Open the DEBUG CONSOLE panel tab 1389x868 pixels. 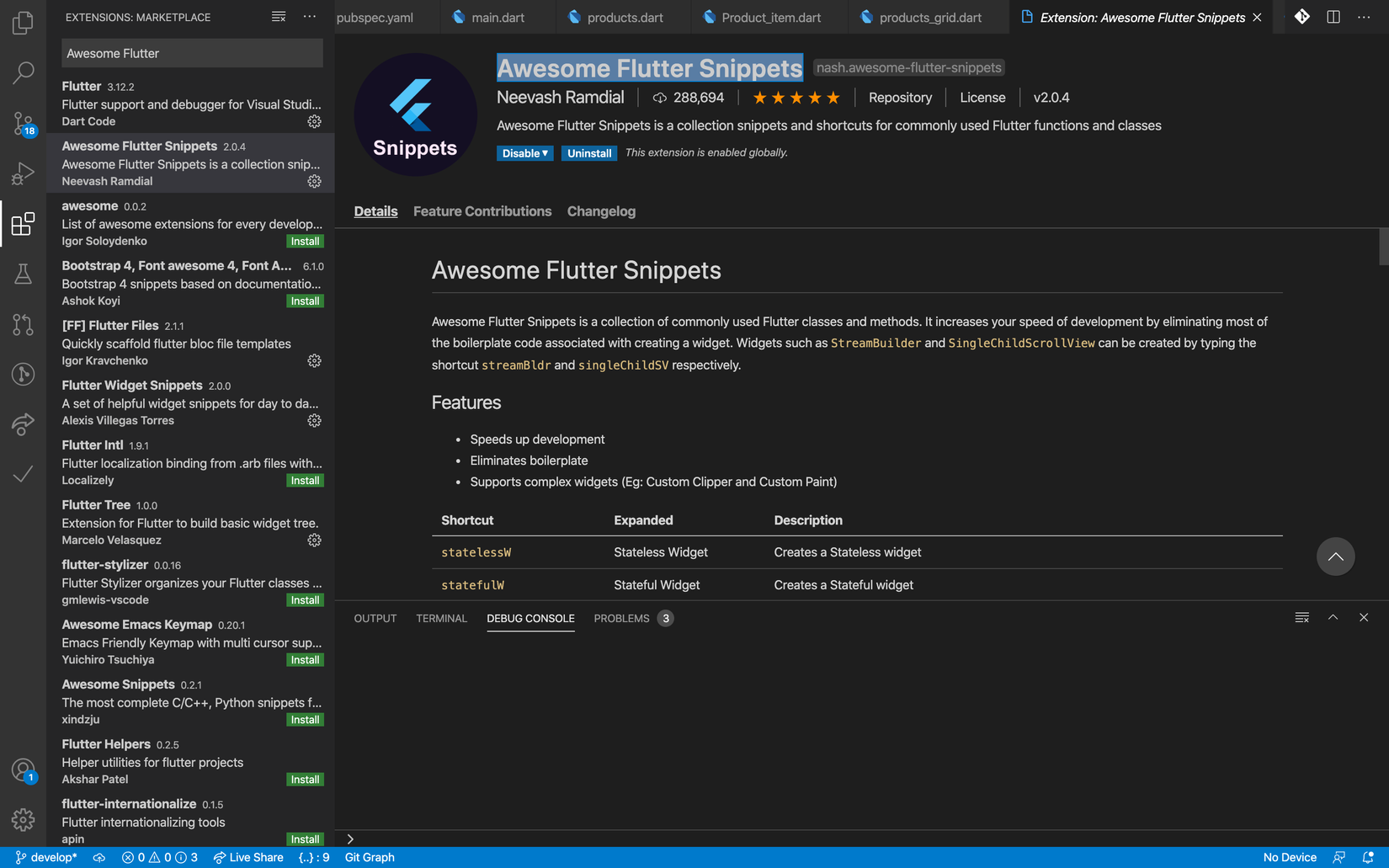(x=530, y=618)
